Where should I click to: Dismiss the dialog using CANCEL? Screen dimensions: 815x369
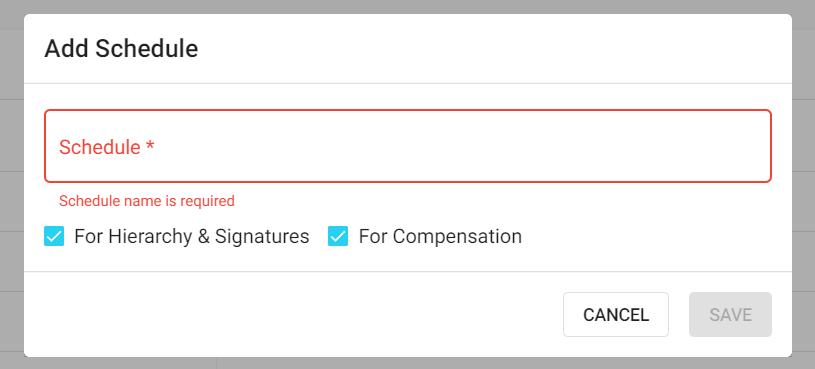[616, 314]
